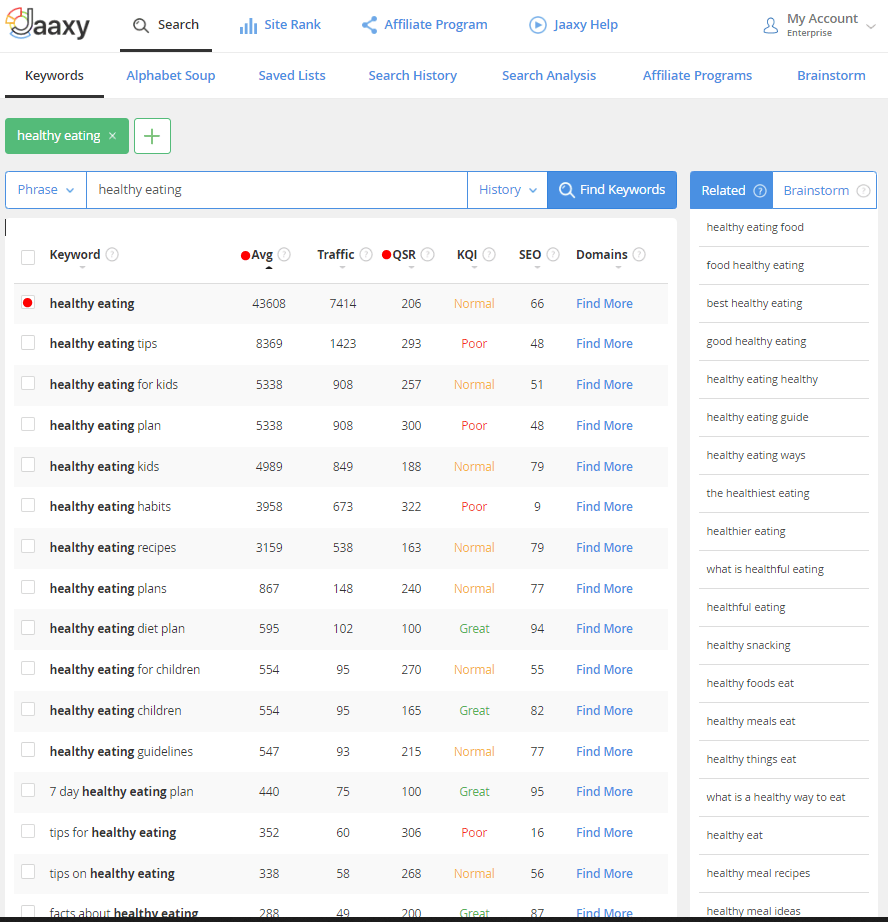Add a new search tab with plus
The height and width of the screenshot is (922, 888).
point(152,136)
